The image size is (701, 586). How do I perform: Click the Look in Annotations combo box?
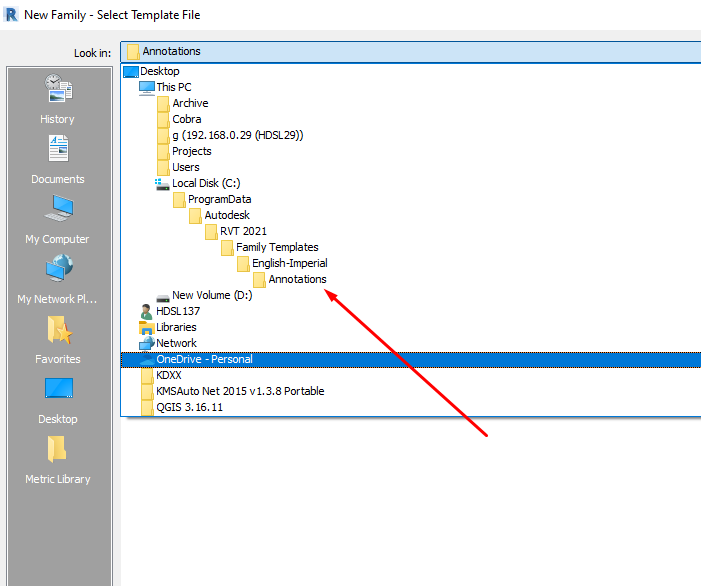[x=410, y=52]
